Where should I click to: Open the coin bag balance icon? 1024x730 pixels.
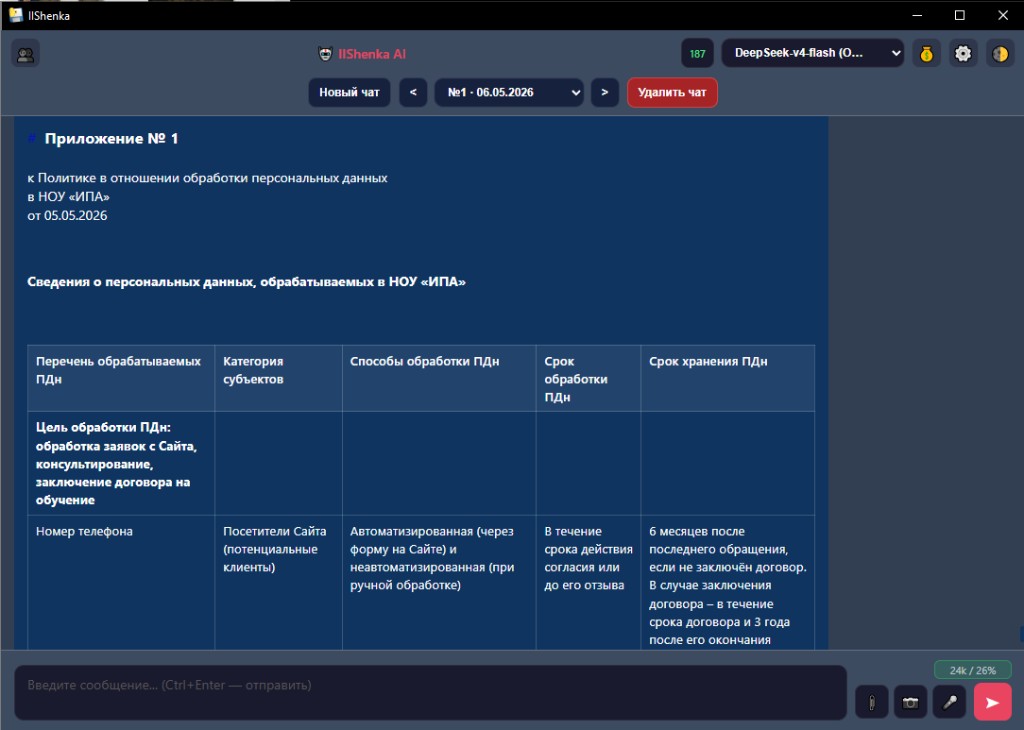coord(926,54)
